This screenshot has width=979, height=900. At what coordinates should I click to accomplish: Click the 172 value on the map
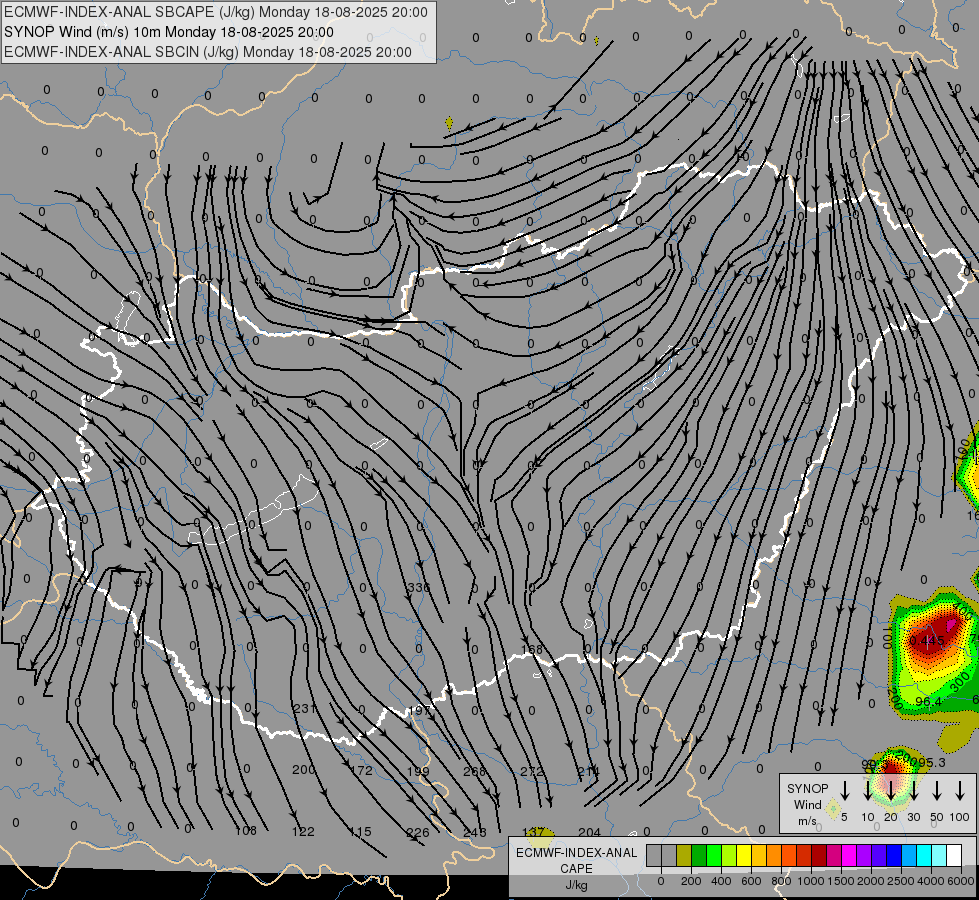click(361, 771)
